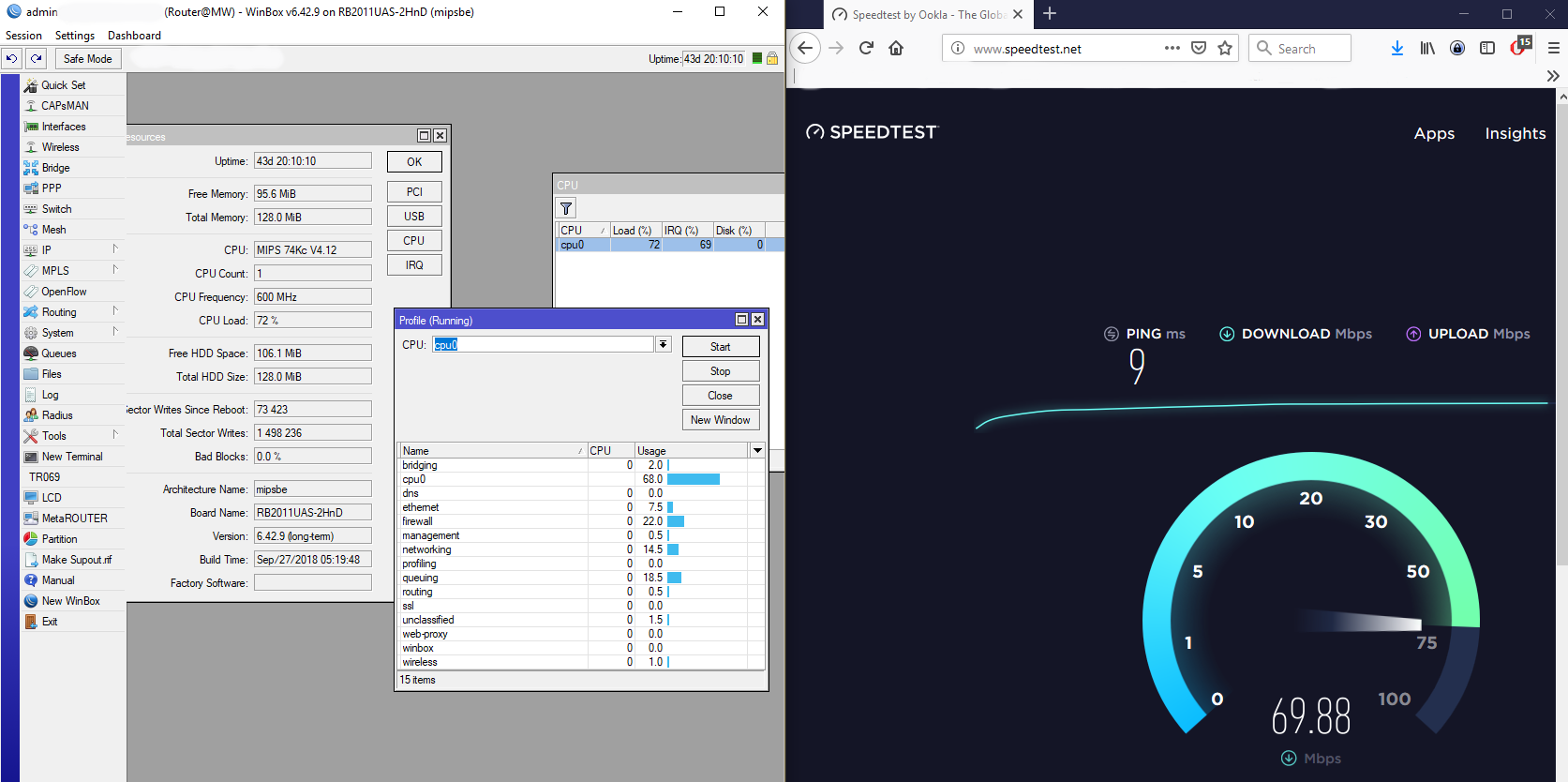Viewport: 1568px width, 782px height.
Task: Click Stop in the Profile window
Action: pos(721,371)
